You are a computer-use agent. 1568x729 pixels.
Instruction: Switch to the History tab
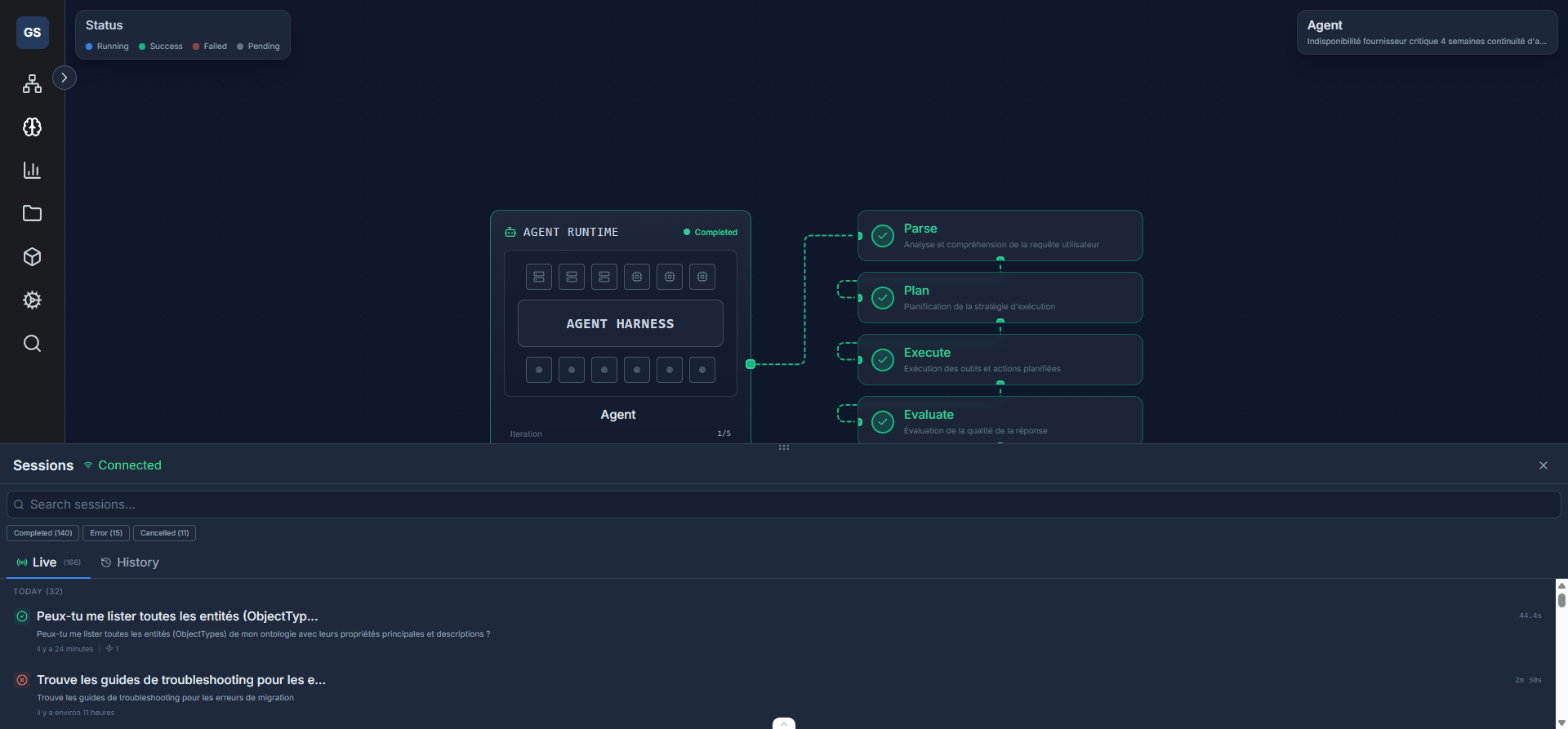pos(130,562)
